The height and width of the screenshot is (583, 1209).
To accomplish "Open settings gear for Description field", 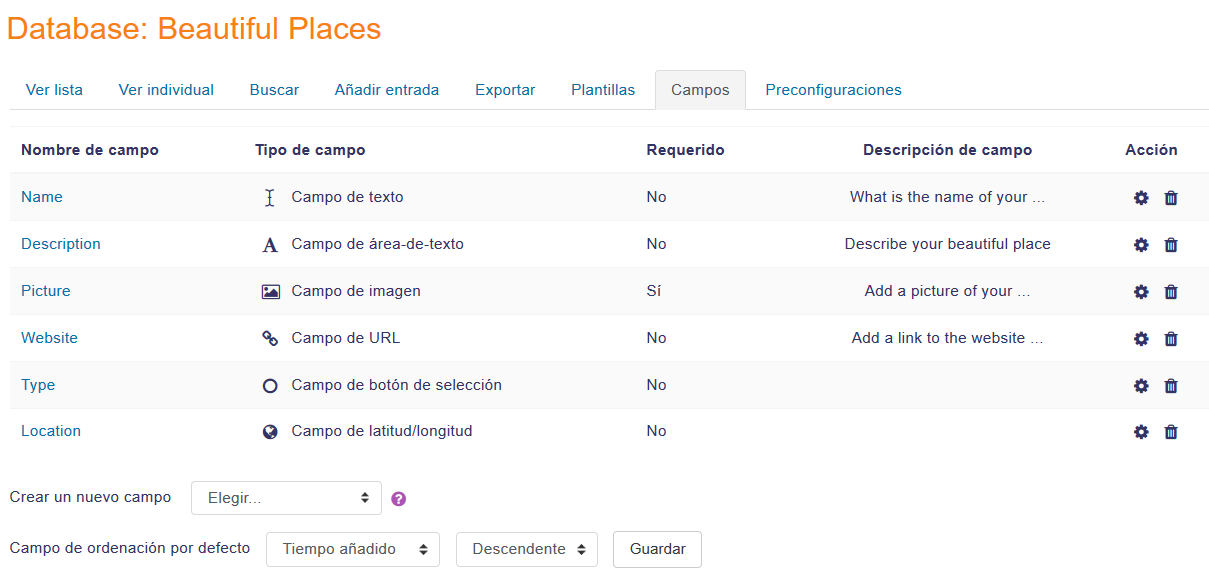I will coord(1141,245).
